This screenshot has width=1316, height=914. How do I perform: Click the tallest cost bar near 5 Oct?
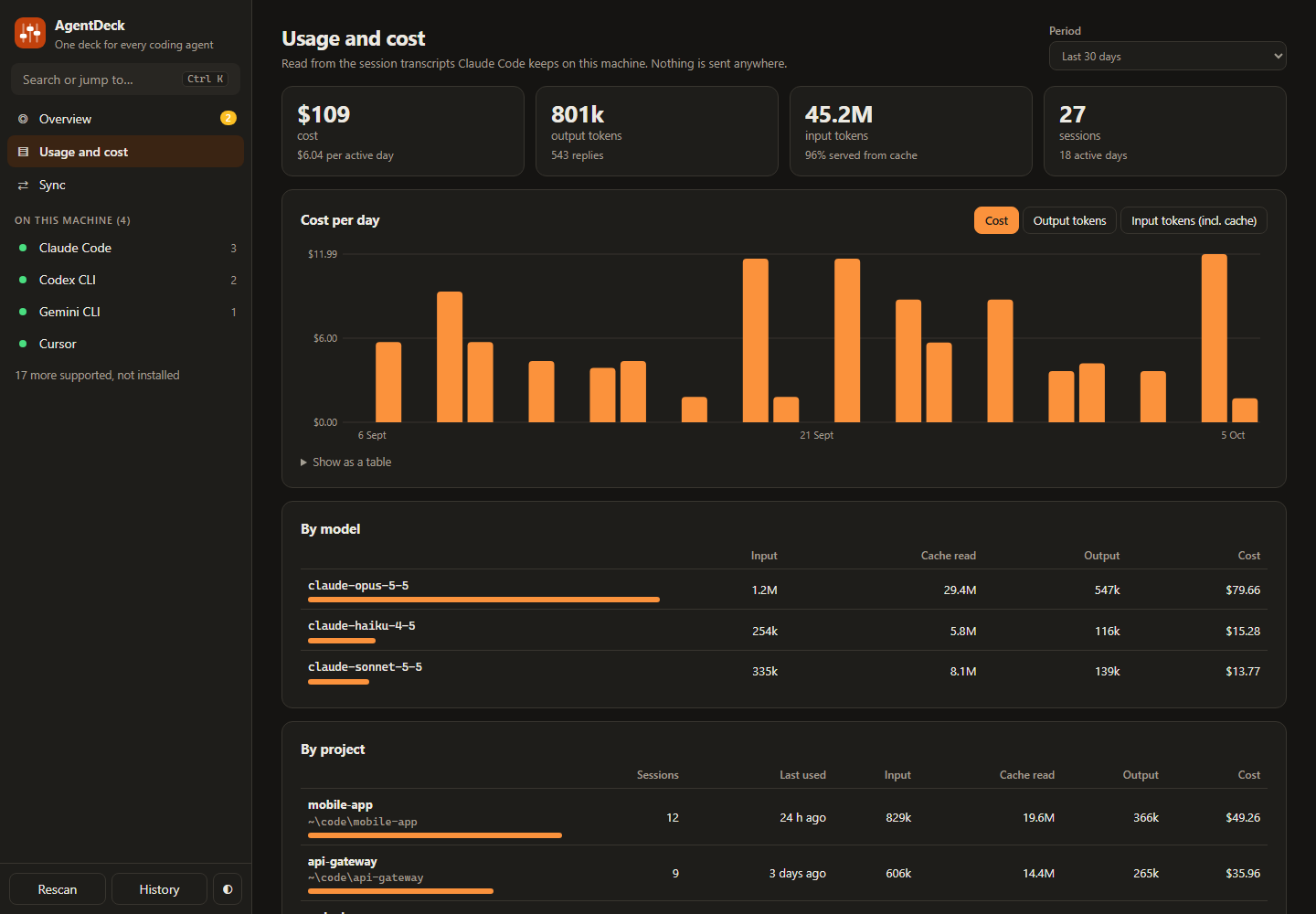click(1214, 338)
